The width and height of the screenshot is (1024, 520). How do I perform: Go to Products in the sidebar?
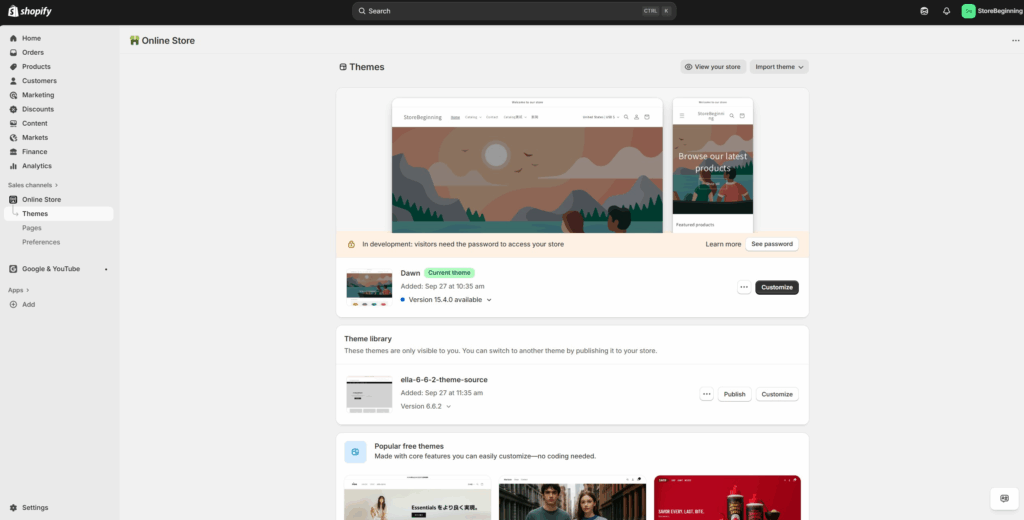pos(36,67)
